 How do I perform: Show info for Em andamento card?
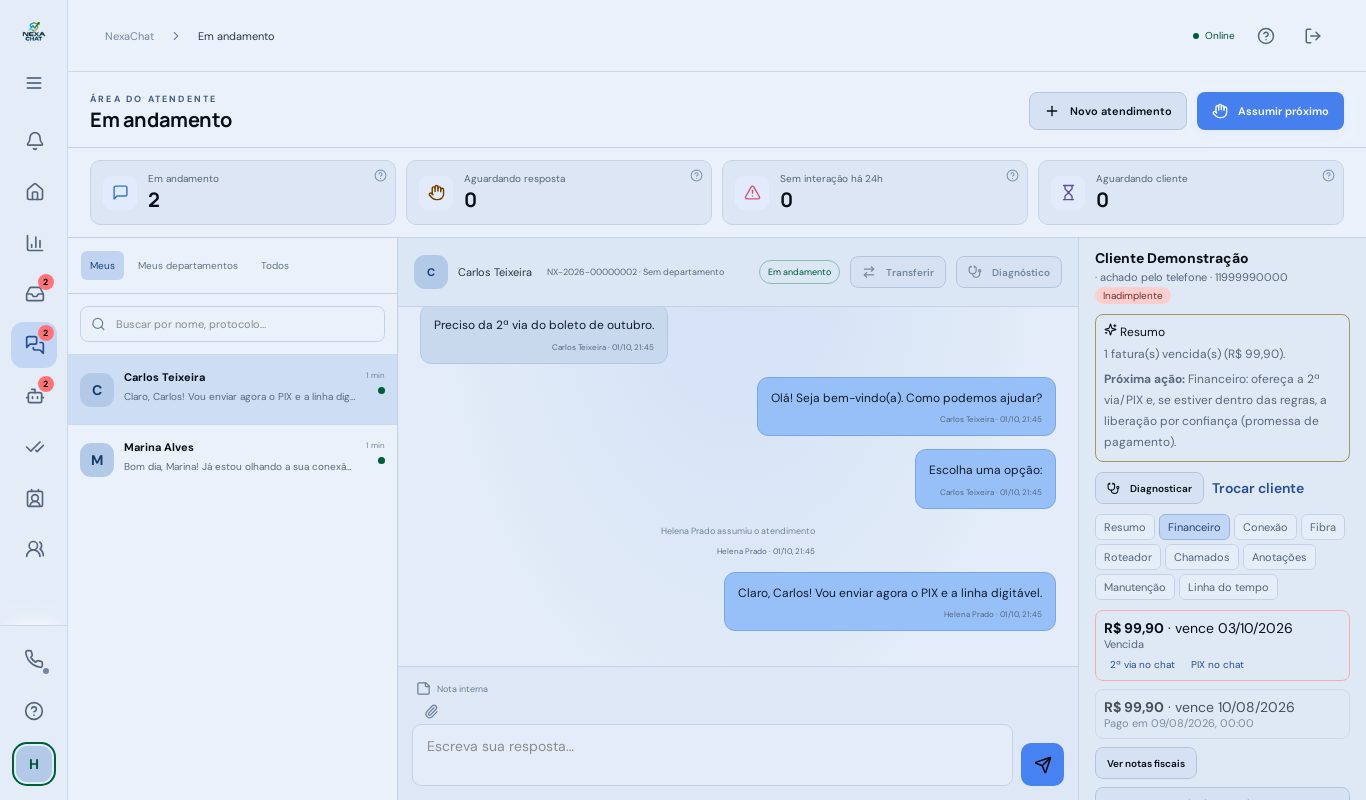pos(380,175)
